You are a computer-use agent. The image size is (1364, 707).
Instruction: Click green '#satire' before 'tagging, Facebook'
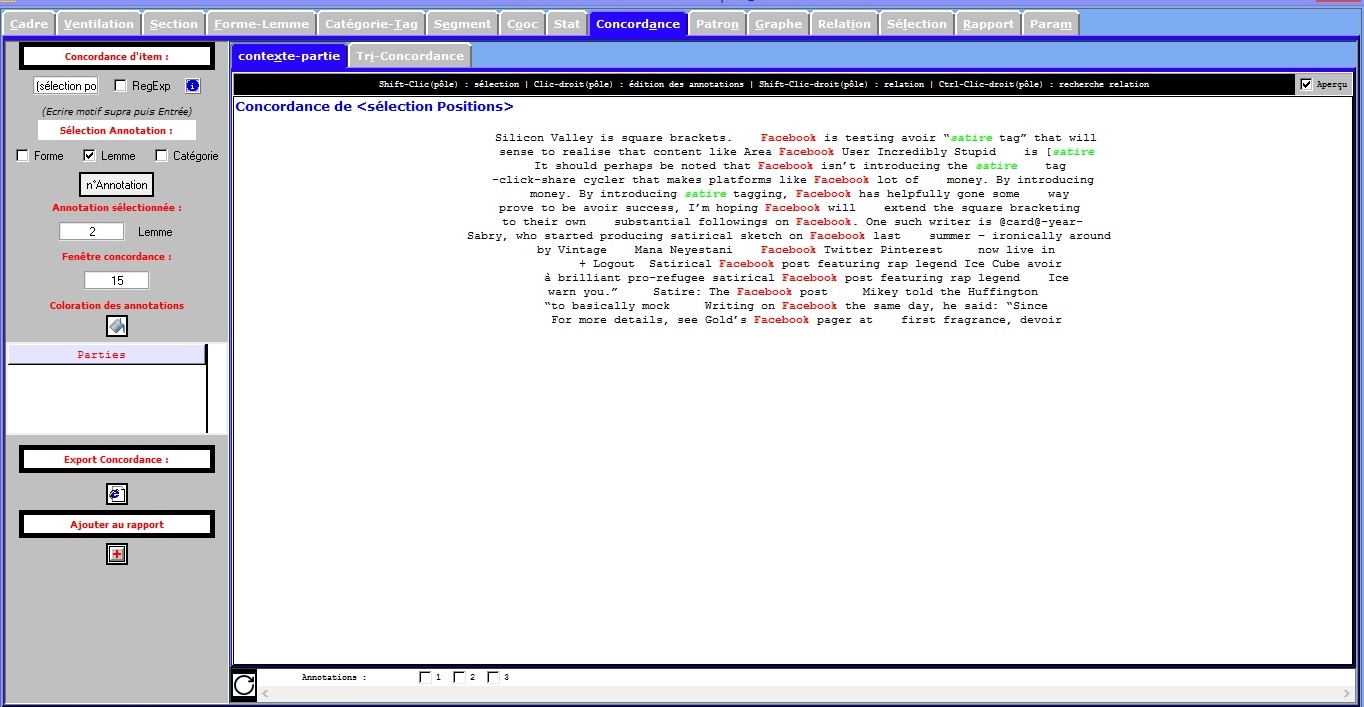pos(706,194)
